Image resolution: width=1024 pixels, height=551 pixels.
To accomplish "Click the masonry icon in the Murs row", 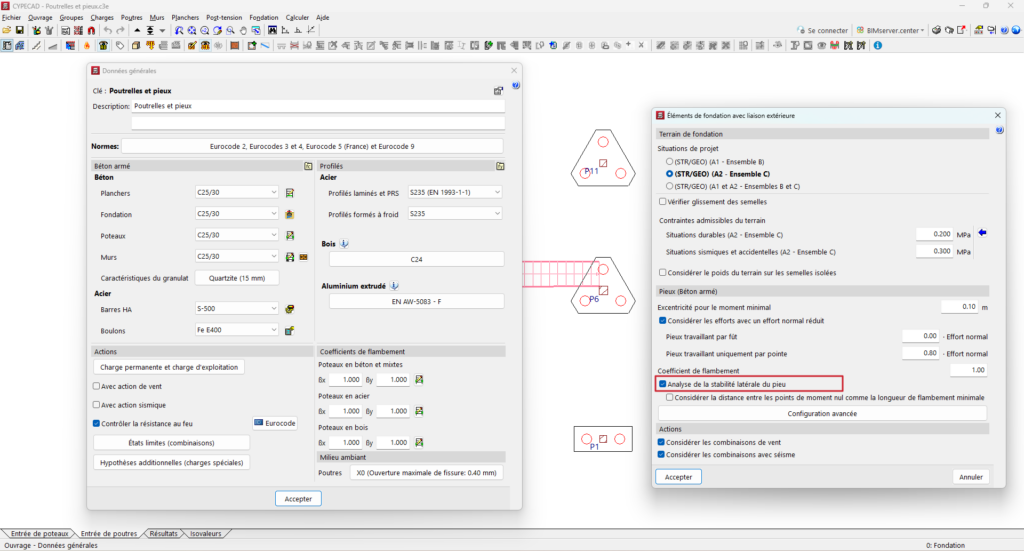I will (304, 257).
